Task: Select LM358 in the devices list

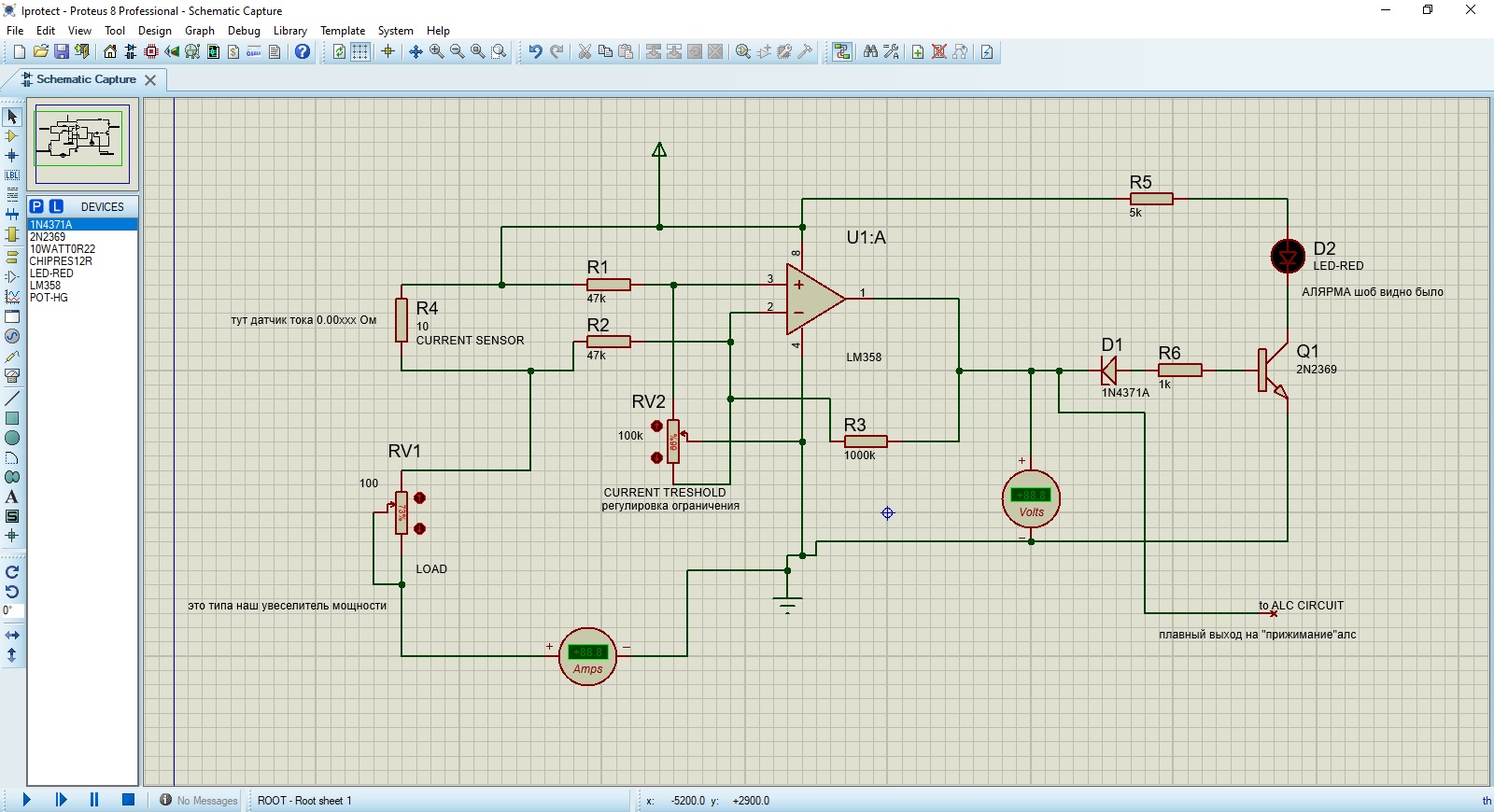Action: pyautogui.click(x=45, y=286)
